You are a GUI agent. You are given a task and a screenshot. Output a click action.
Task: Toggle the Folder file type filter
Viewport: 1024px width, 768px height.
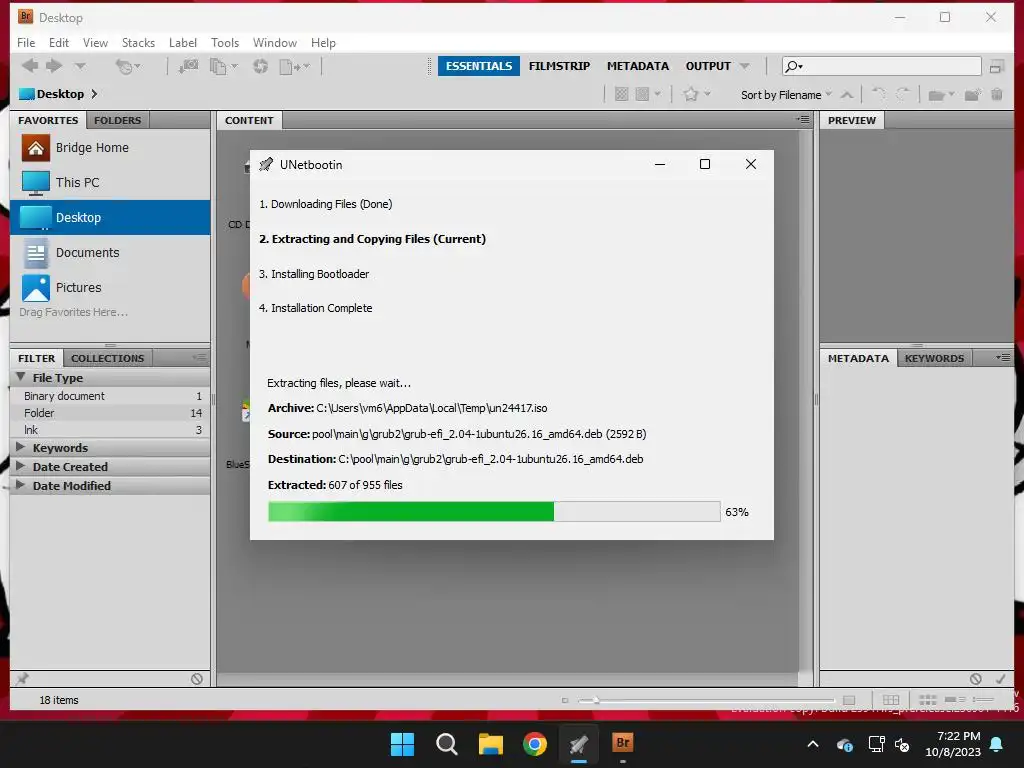(x=110, y=413)
